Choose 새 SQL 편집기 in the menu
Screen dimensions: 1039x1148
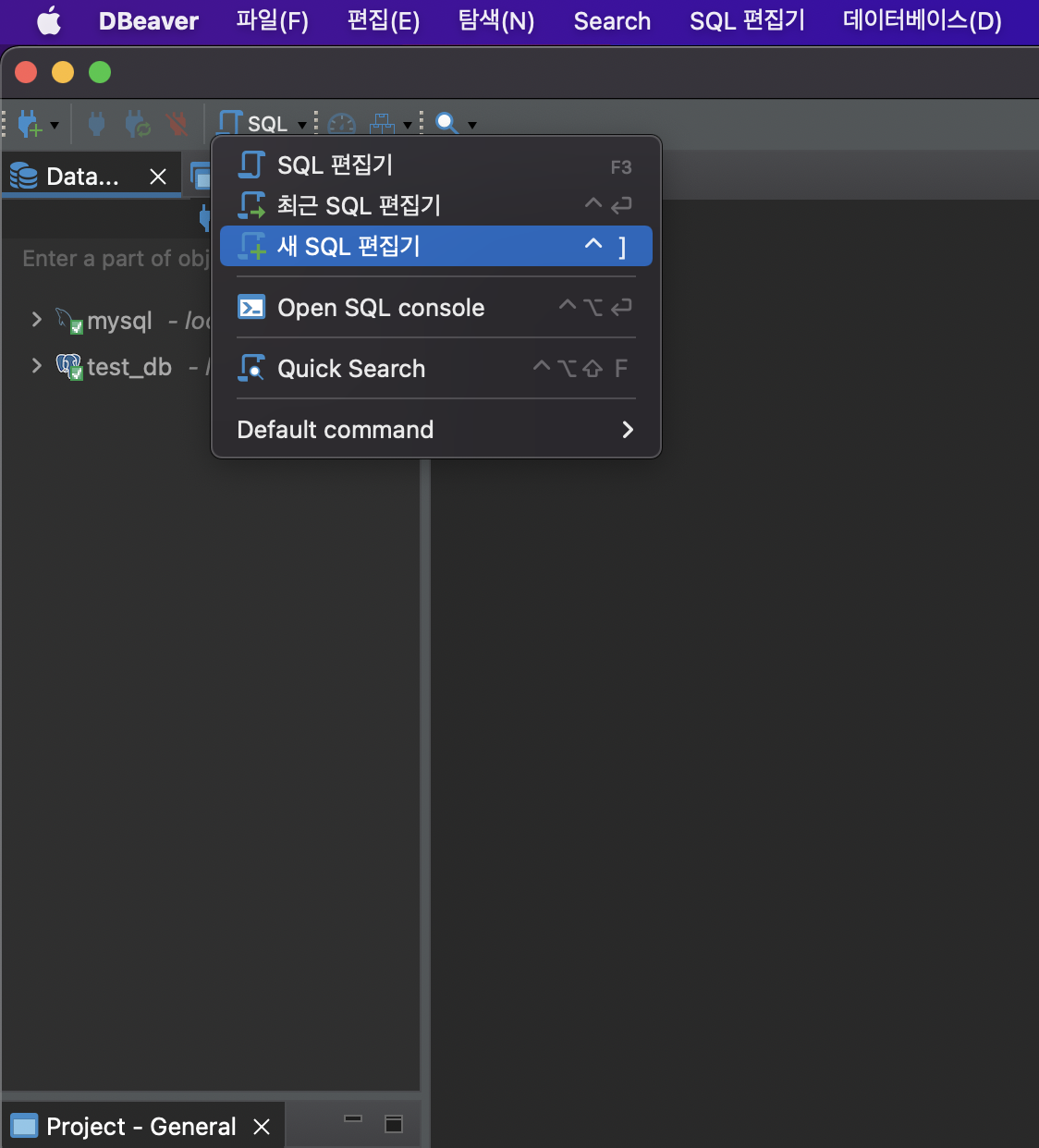point(436,246)
